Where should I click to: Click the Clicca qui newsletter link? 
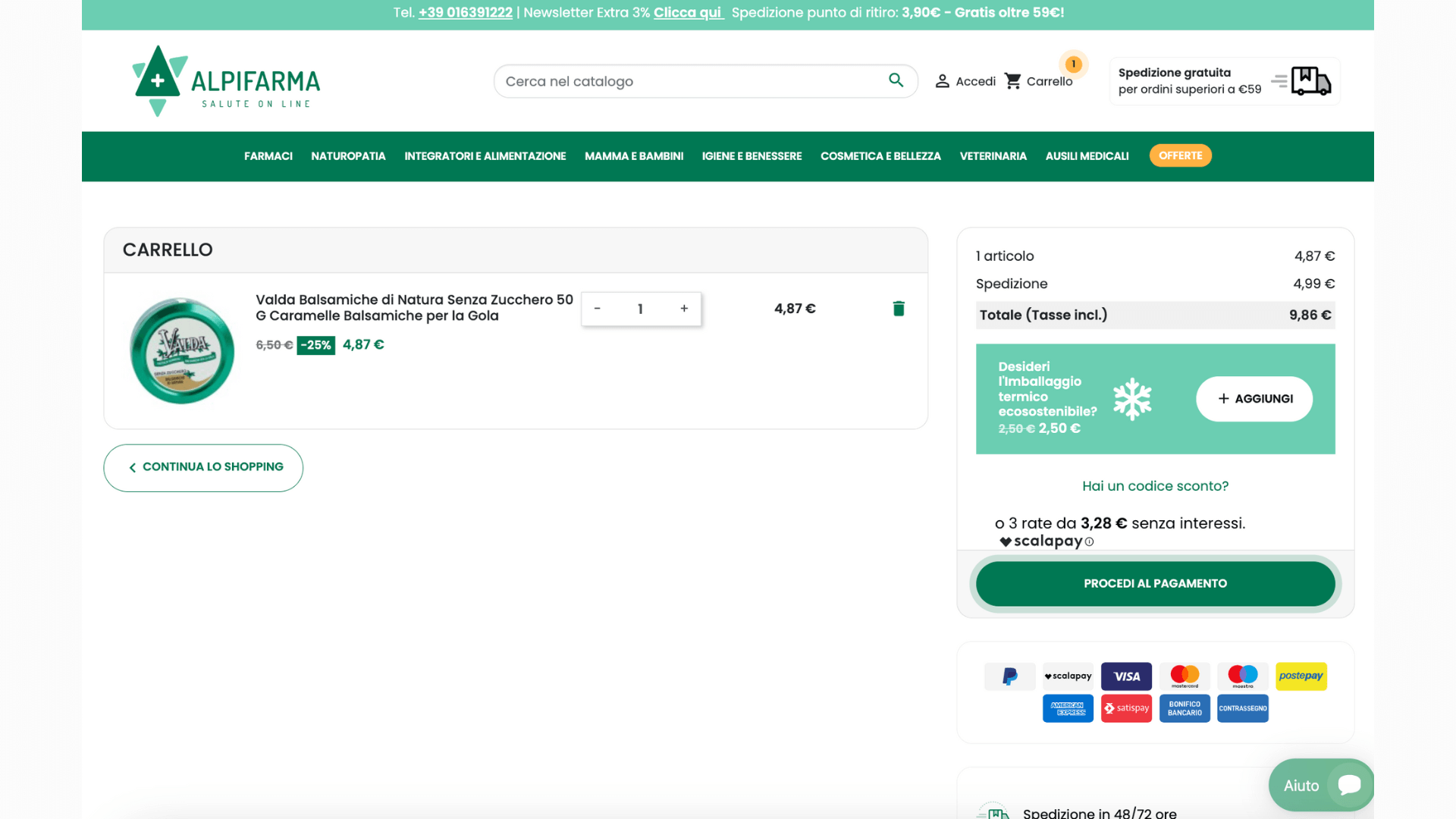[x=689, y=13]
